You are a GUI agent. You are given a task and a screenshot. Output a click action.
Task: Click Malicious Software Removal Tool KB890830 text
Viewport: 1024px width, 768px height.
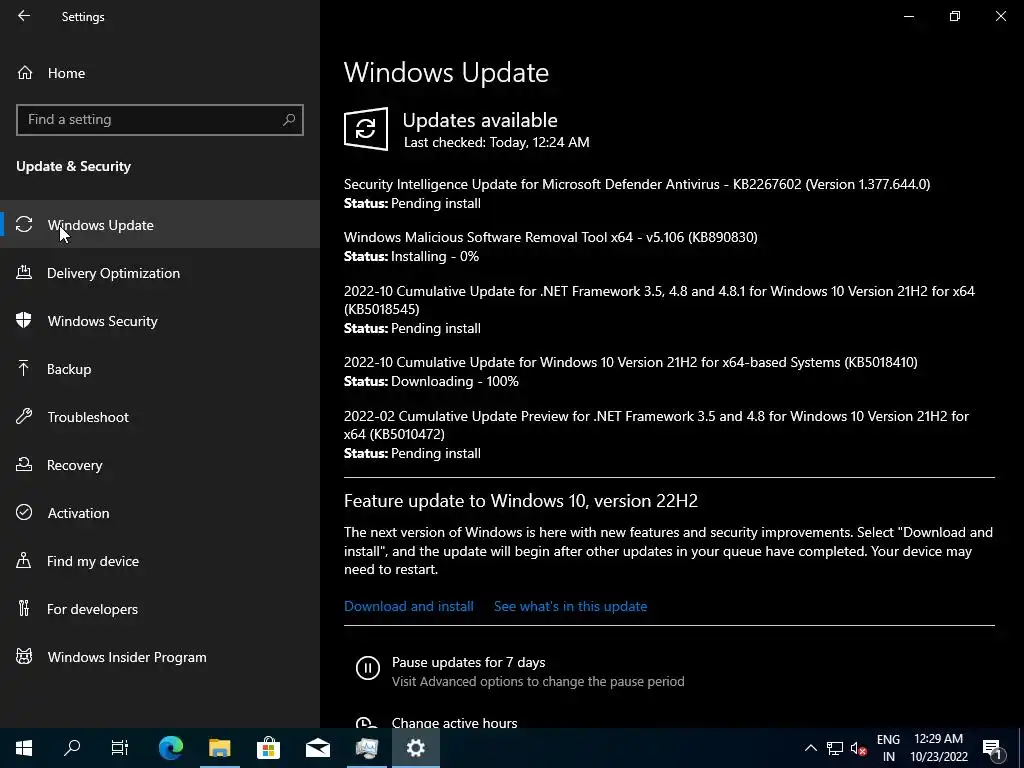pos(551,237)
